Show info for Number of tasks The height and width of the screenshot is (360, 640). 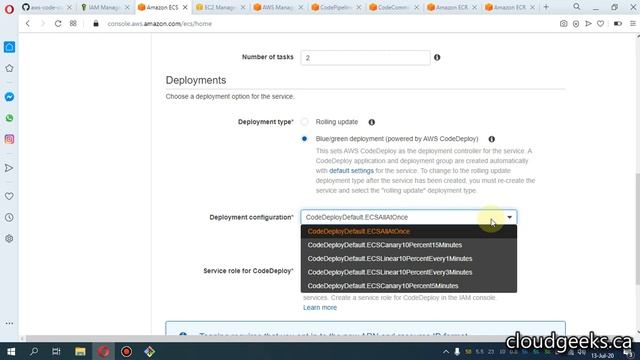coord(437,58)
